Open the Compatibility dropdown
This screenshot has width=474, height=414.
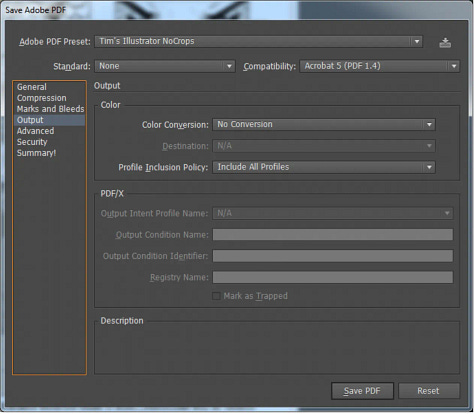click(380, 66)
